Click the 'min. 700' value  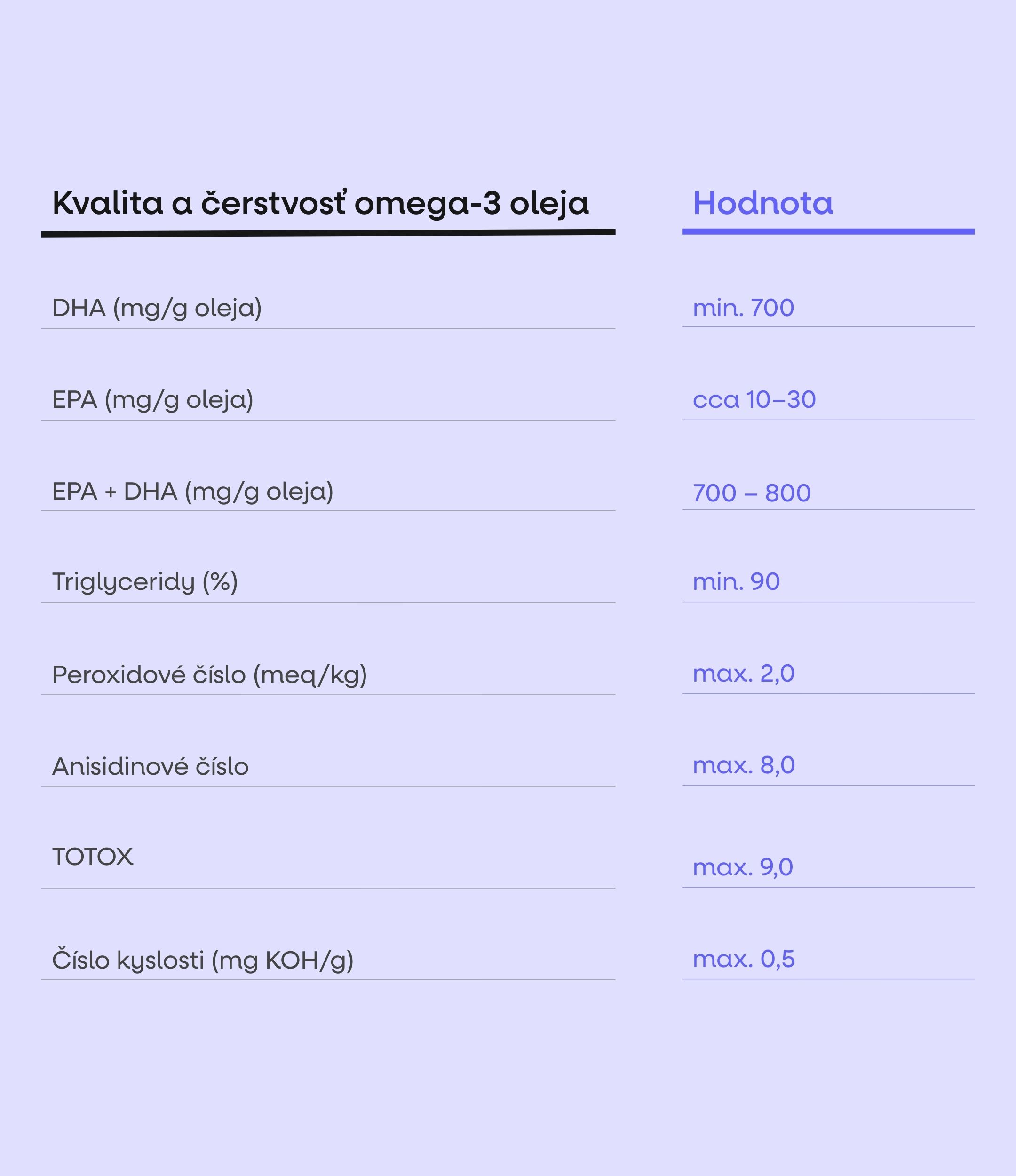point(744,308)
